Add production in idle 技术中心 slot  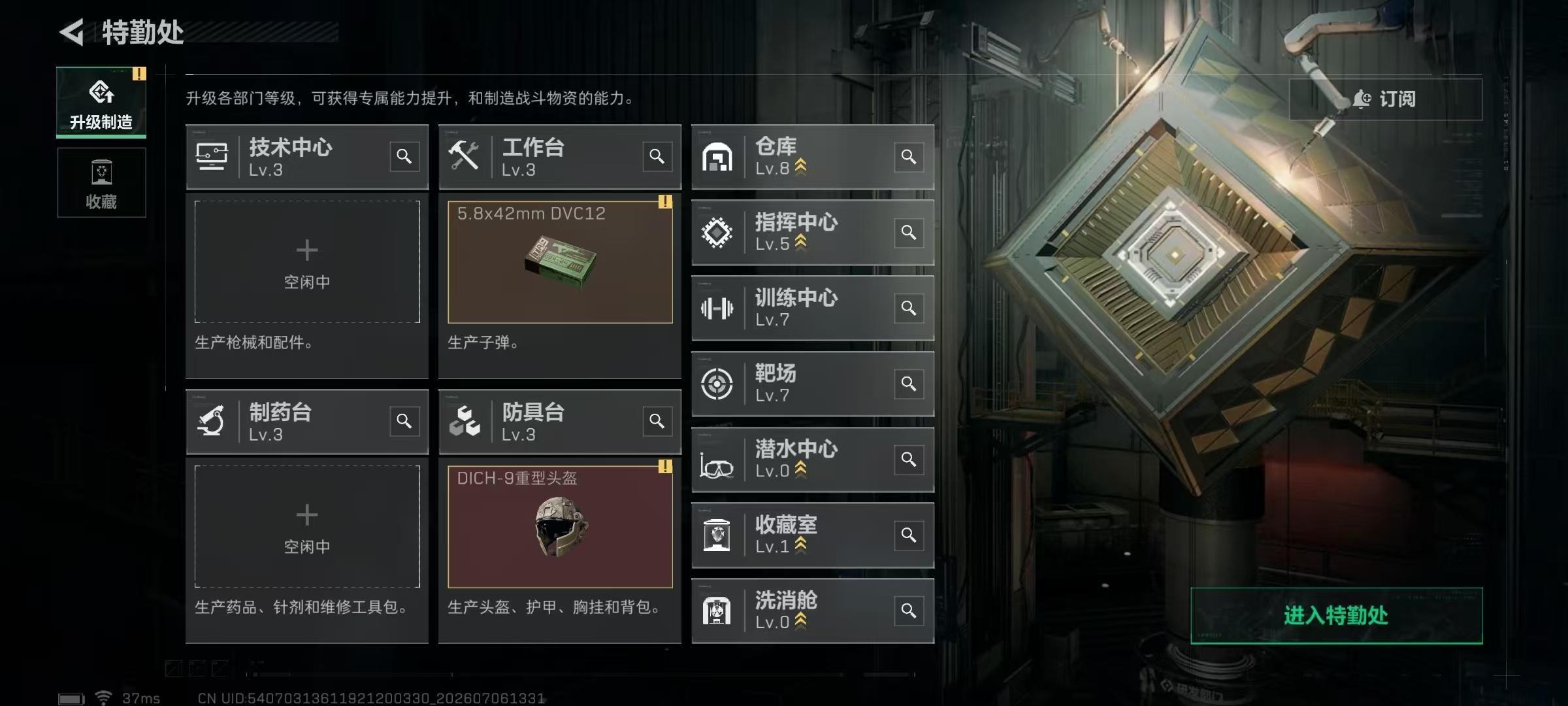coord(307,261)
